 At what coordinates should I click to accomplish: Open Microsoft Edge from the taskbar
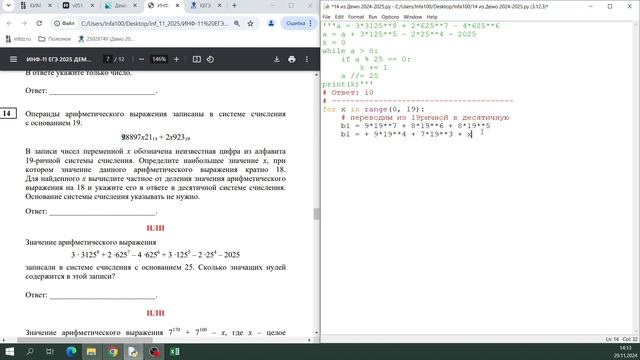tap(71, 351)
